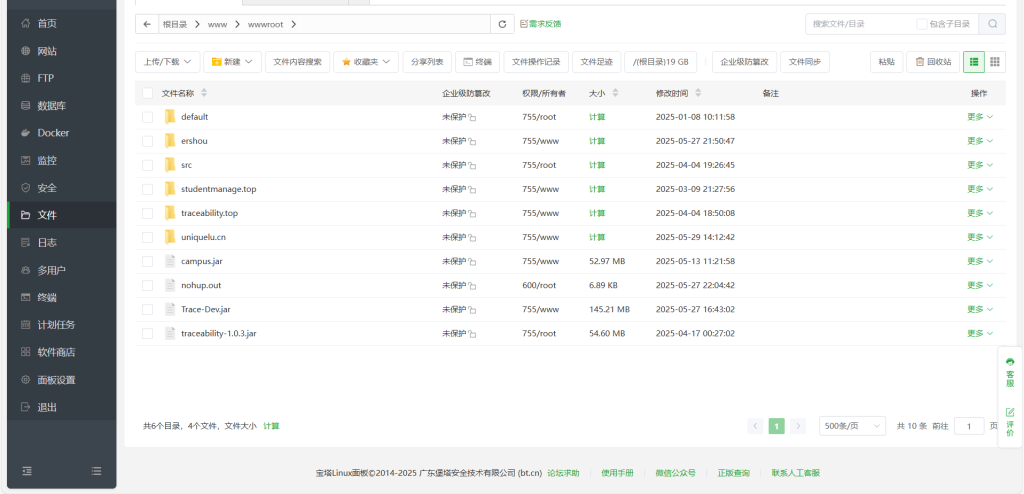The image size is (1024, 494).
Task: Open the 新建 dropdown menu
Action: coord(232,62)
